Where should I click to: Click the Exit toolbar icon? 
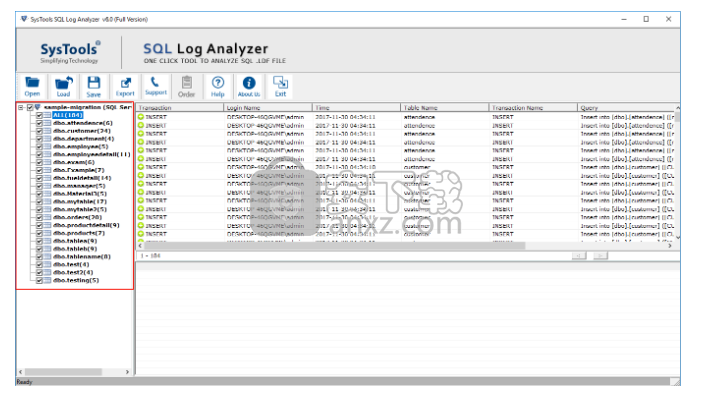point(280,82)
